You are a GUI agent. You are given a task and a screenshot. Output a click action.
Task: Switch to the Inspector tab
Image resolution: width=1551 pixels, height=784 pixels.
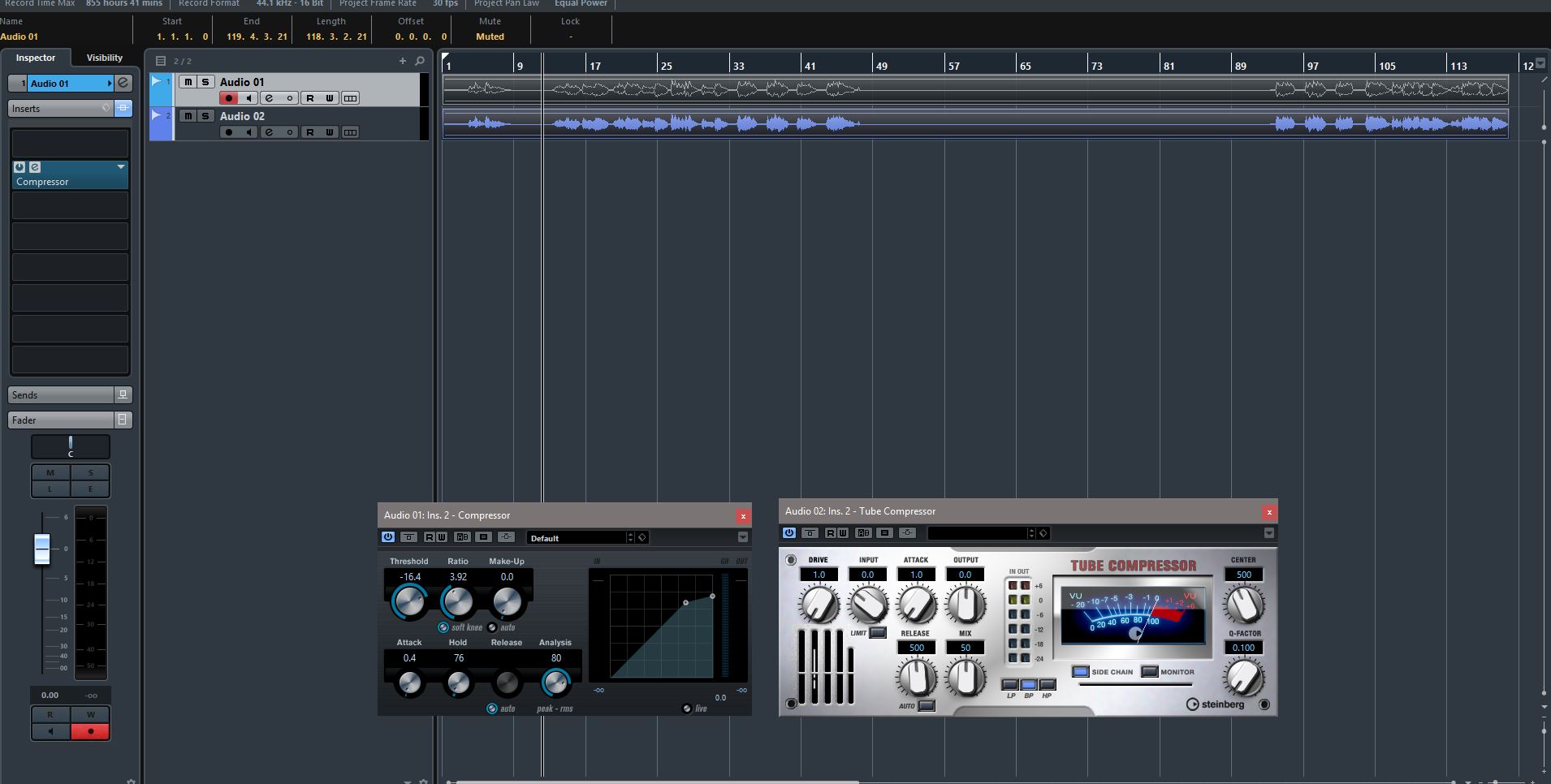[x=36, y=58]
